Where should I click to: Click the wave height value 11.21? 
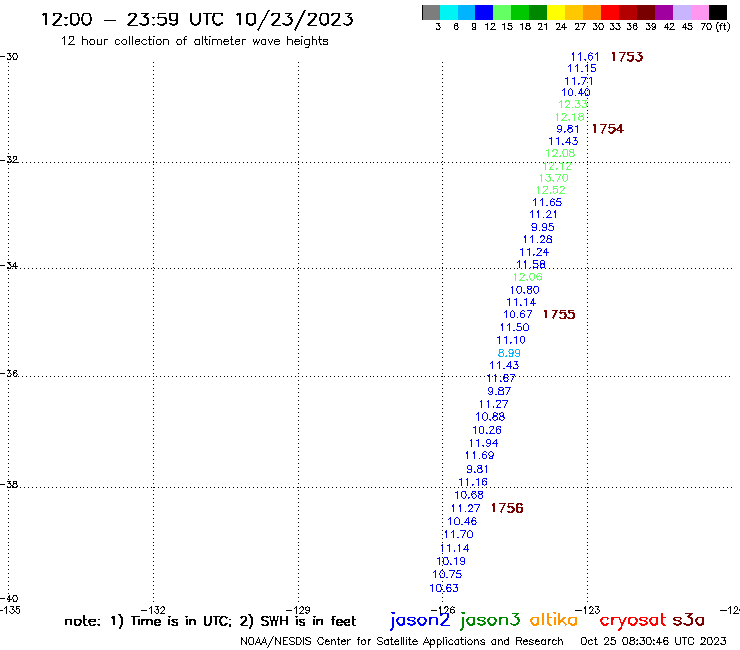(544, 214)
